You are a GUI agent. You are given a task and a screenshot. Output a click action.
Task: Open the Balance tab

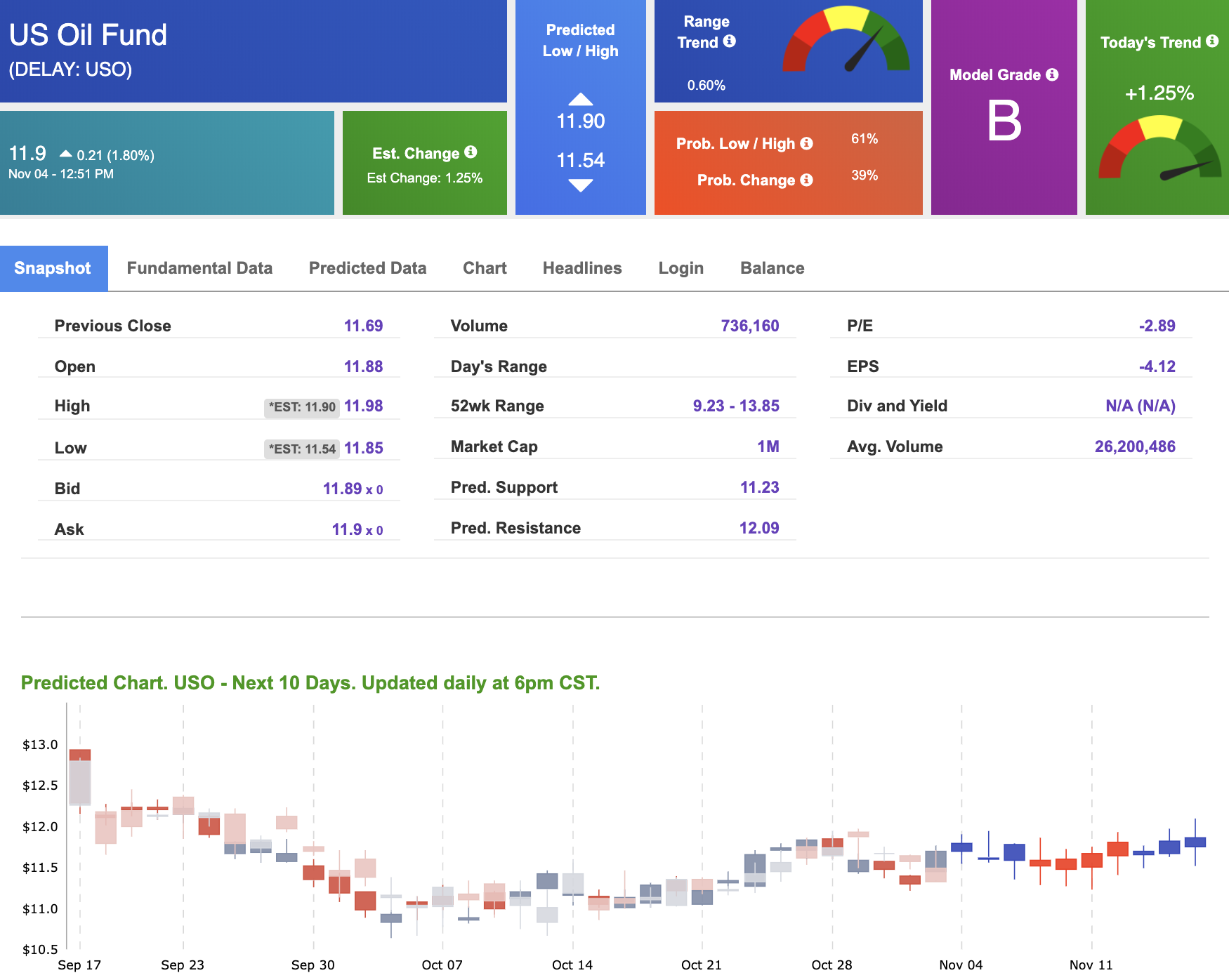[772, 268]
